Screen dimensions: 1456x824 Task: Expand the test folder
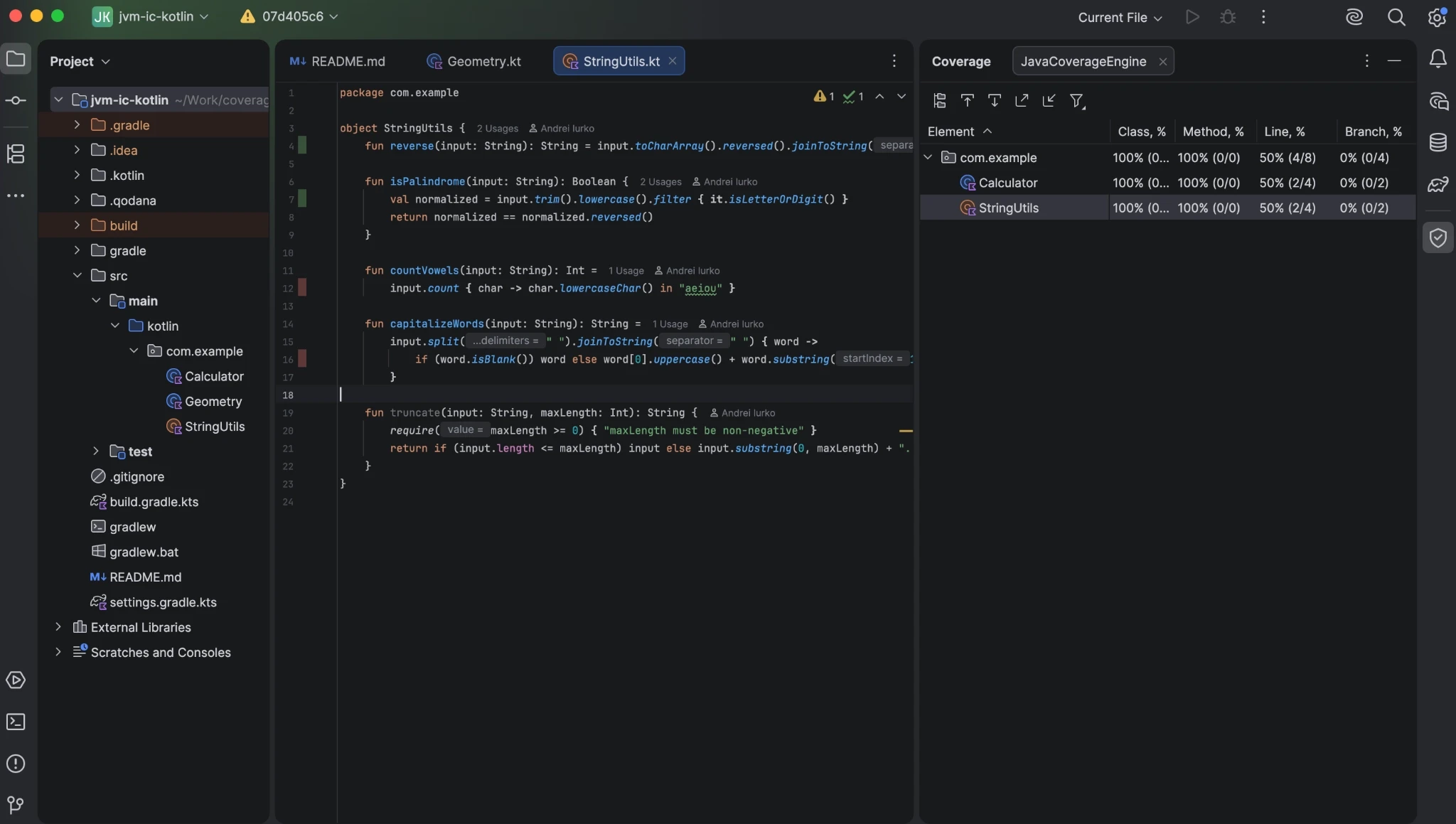tap(96, 451)
